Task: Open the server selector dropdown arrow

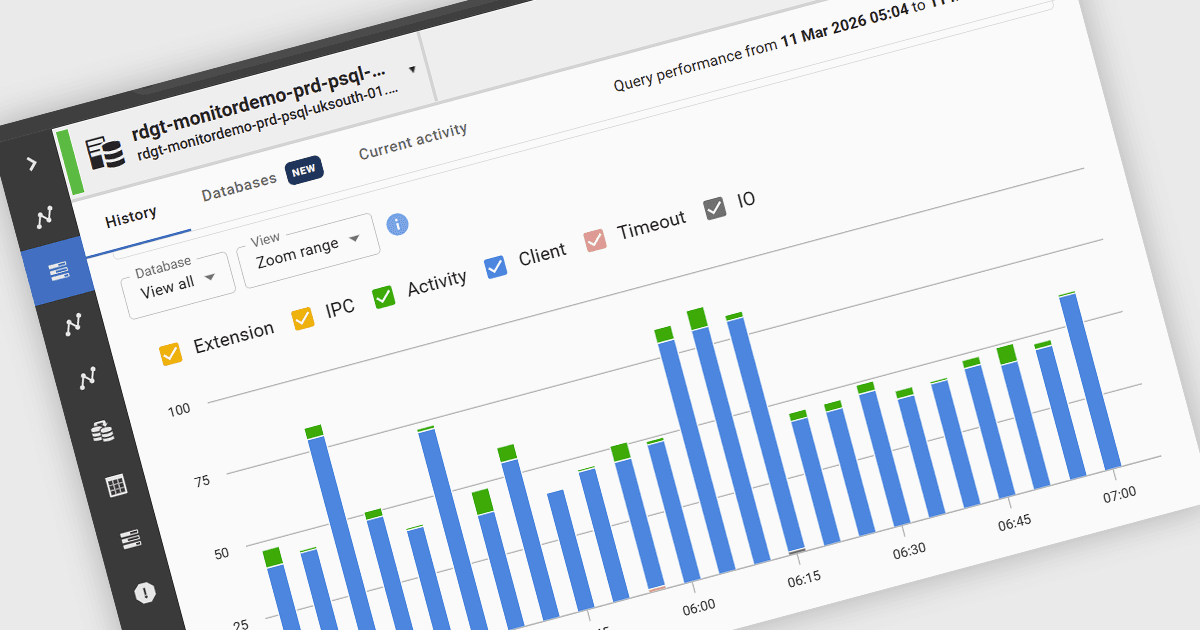Action: (x=412, y=70)
